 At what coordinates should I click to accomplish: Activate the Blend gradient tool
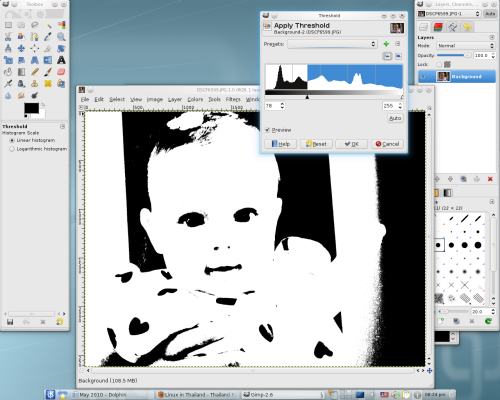point(21,72)
